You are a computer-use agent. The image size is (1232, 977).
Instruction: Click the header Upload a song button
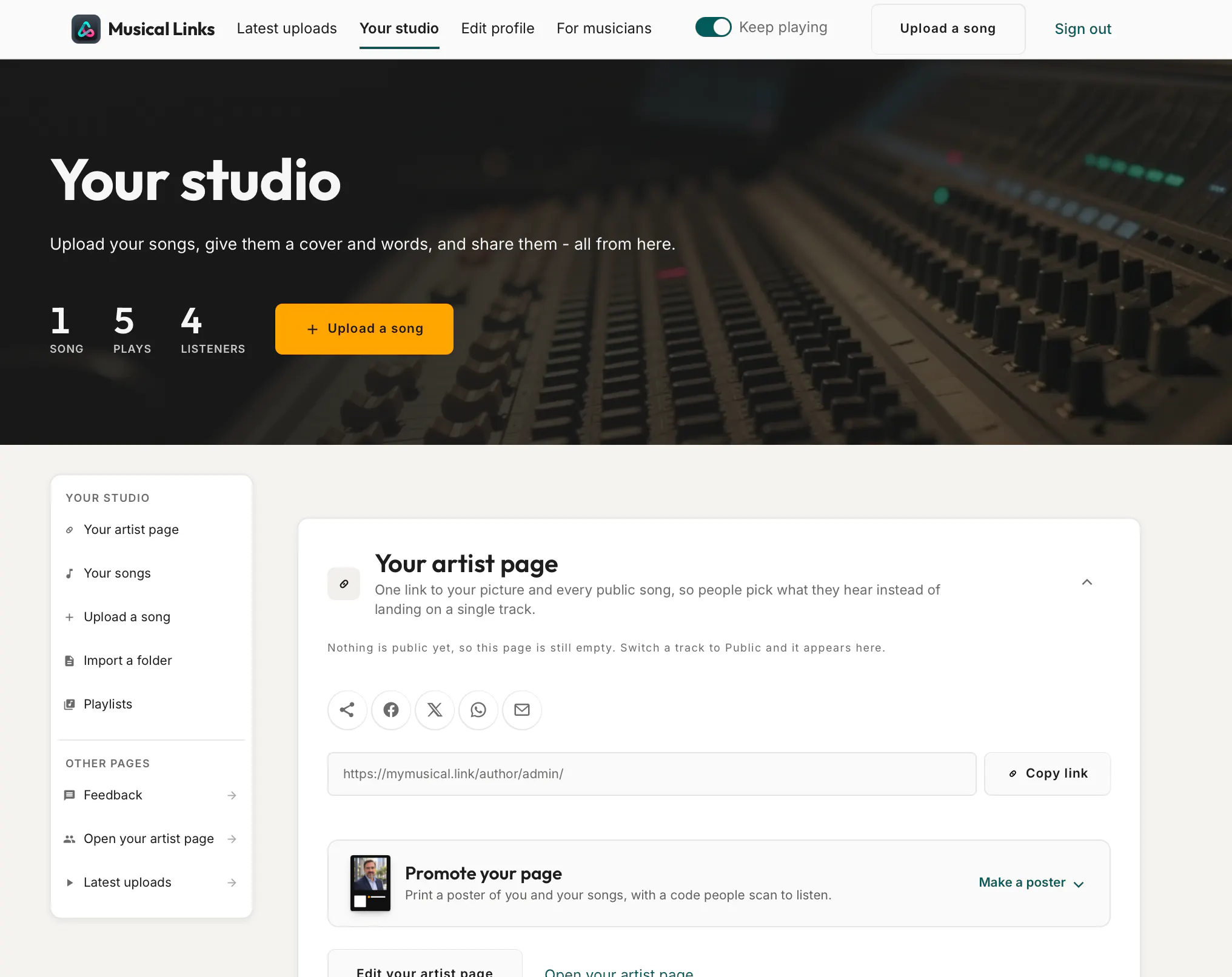(x=948, y=29)
